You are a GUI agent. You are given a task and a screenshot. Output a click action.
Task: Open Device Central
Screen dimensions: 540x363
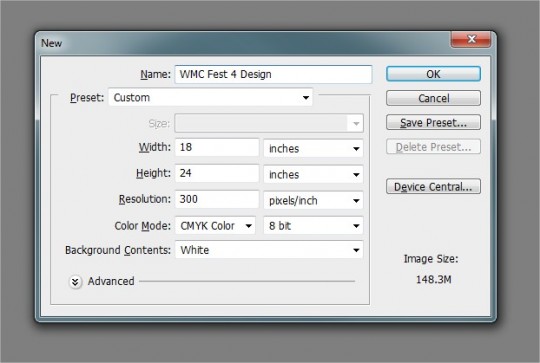click(x=433, y=186)
